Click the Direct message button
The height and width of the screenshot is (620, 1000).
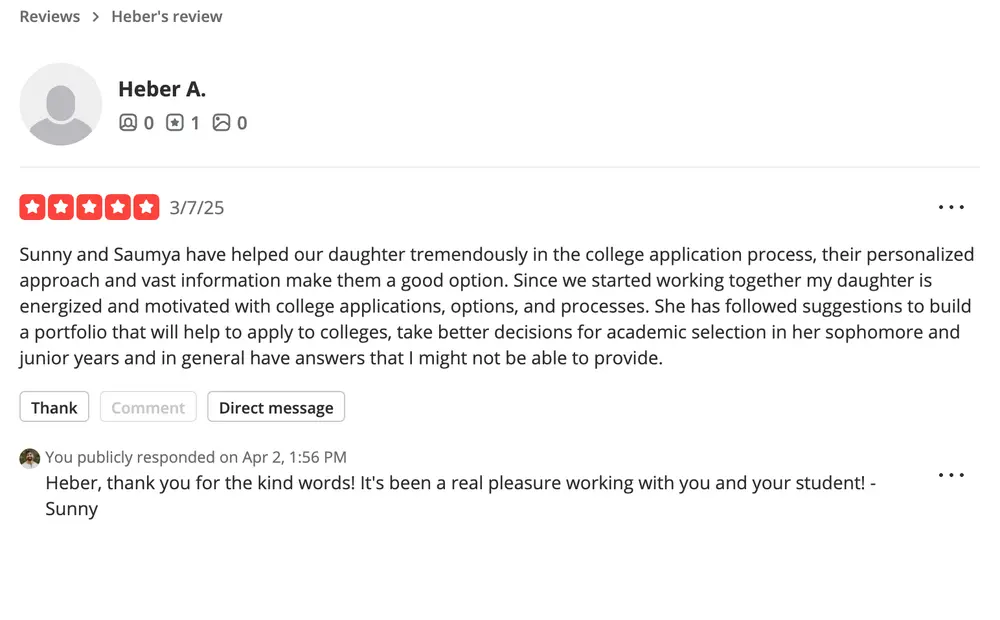click(x=276, y=407)
